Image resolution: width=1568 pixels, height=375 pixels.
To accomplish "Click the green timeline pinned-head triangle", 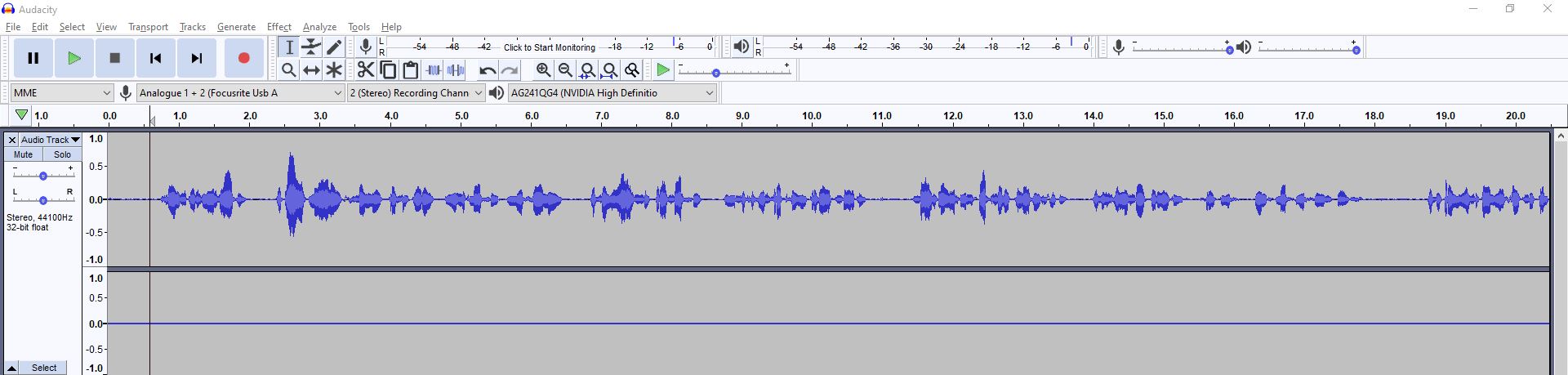I will tap(21, 115).
